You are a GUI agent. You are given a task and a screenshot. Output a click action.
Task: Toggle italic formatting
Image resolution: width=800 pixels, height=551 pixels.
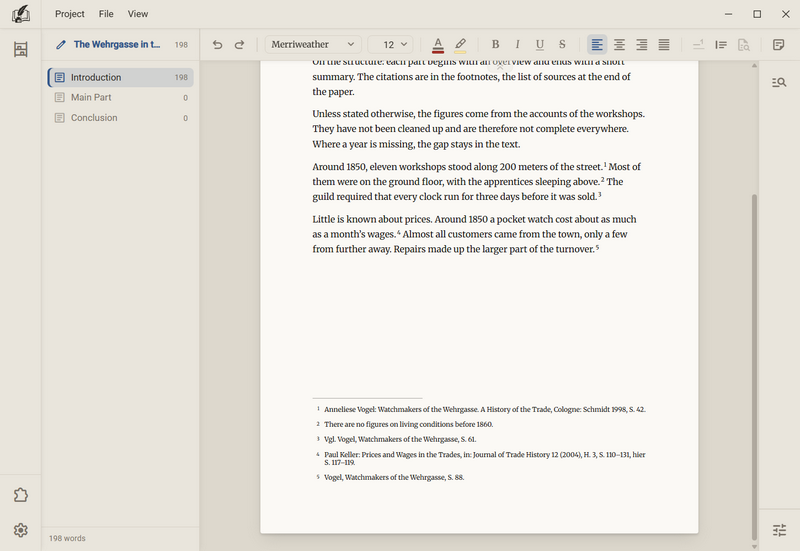(x=517, y=44)
